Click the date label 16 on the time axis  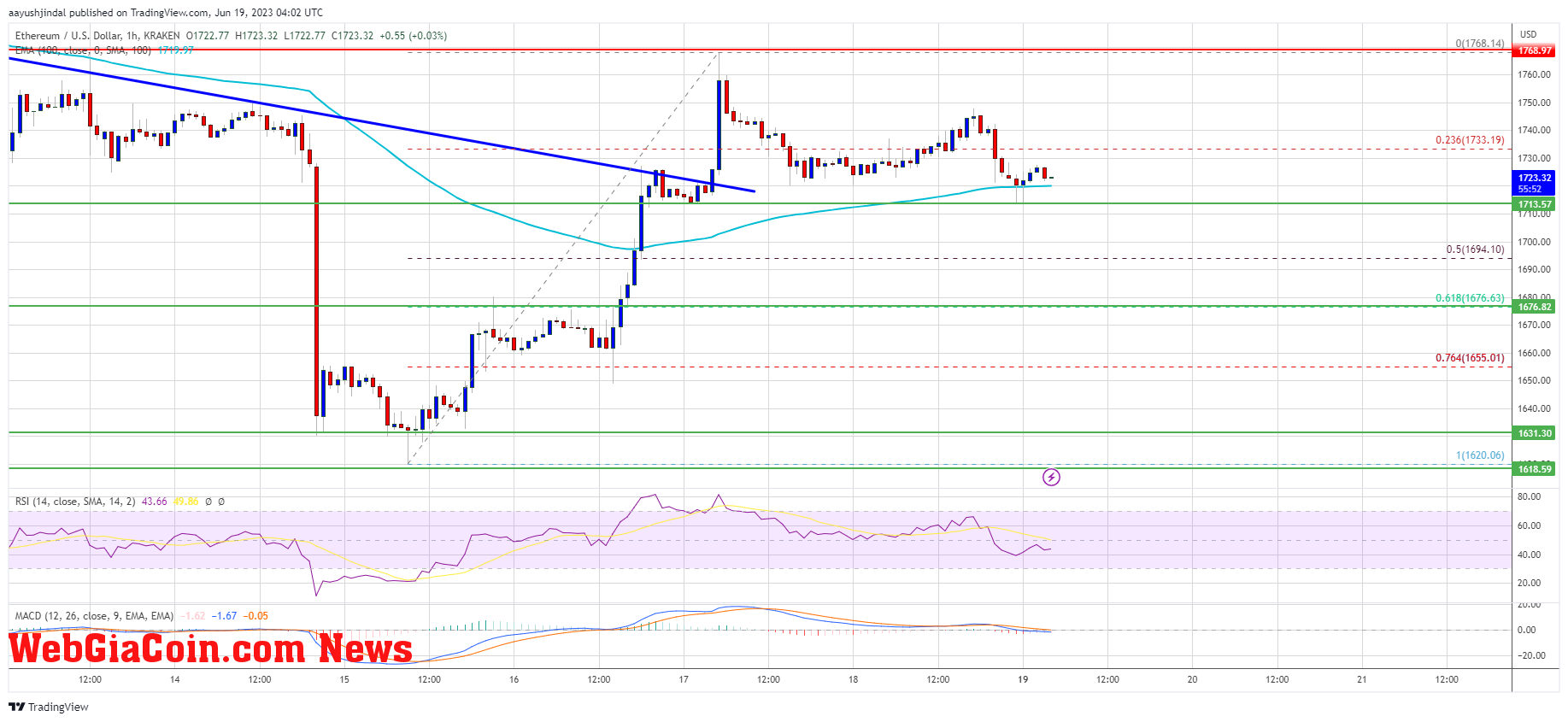pos(514,680)
